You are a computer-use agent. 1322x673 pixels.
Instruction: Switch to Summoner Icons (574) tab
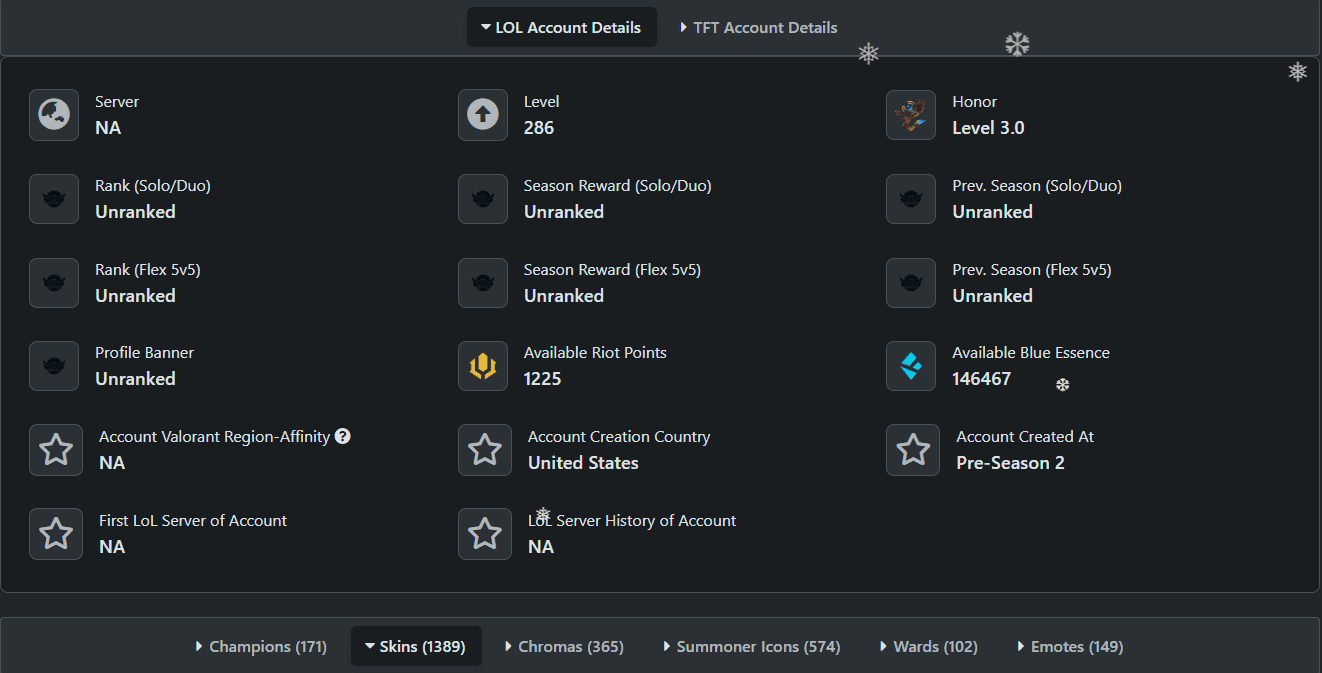(751, 647)
